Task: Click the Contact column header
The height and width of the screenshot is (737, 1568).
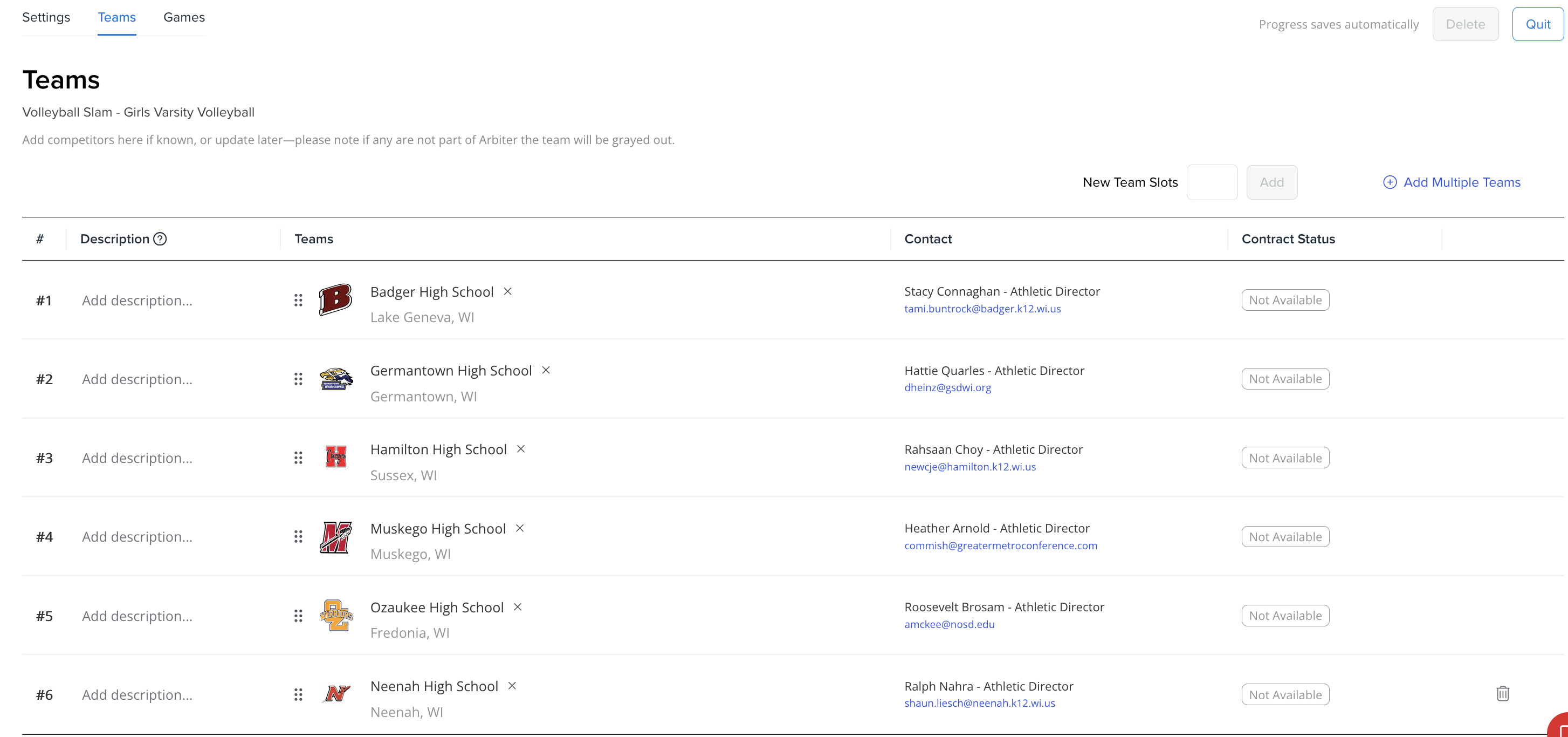Action: click(929, 239)
